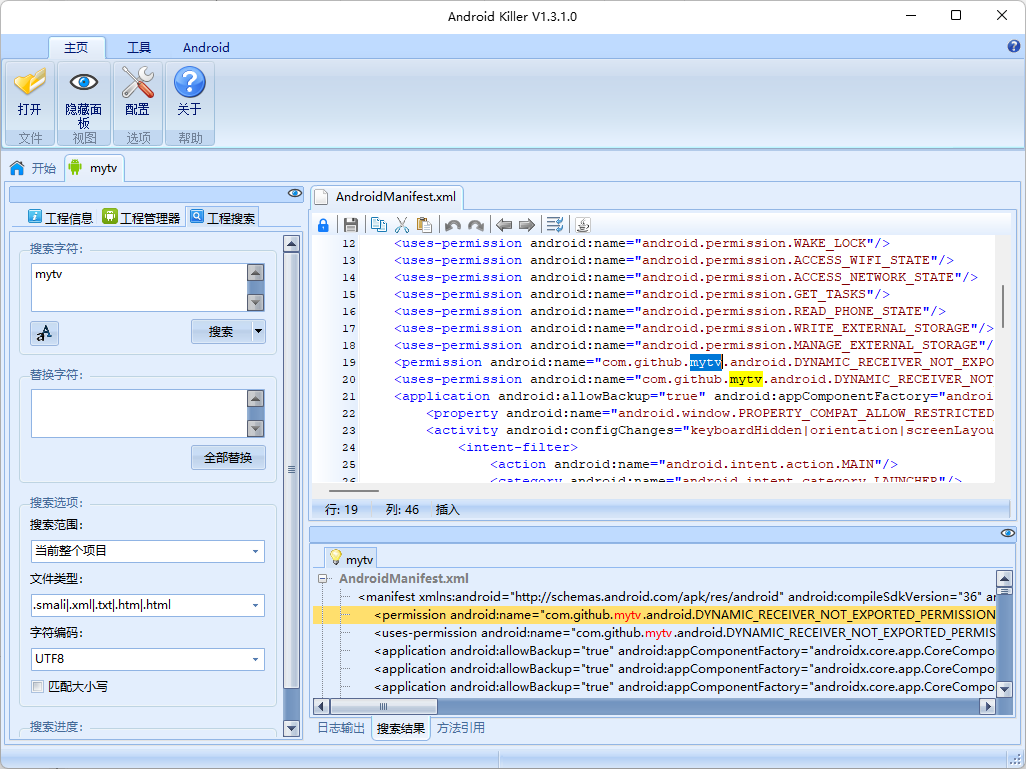Toggle the editor lock icon
Screen dimensions: 1026x769
[x=323, y=225]
